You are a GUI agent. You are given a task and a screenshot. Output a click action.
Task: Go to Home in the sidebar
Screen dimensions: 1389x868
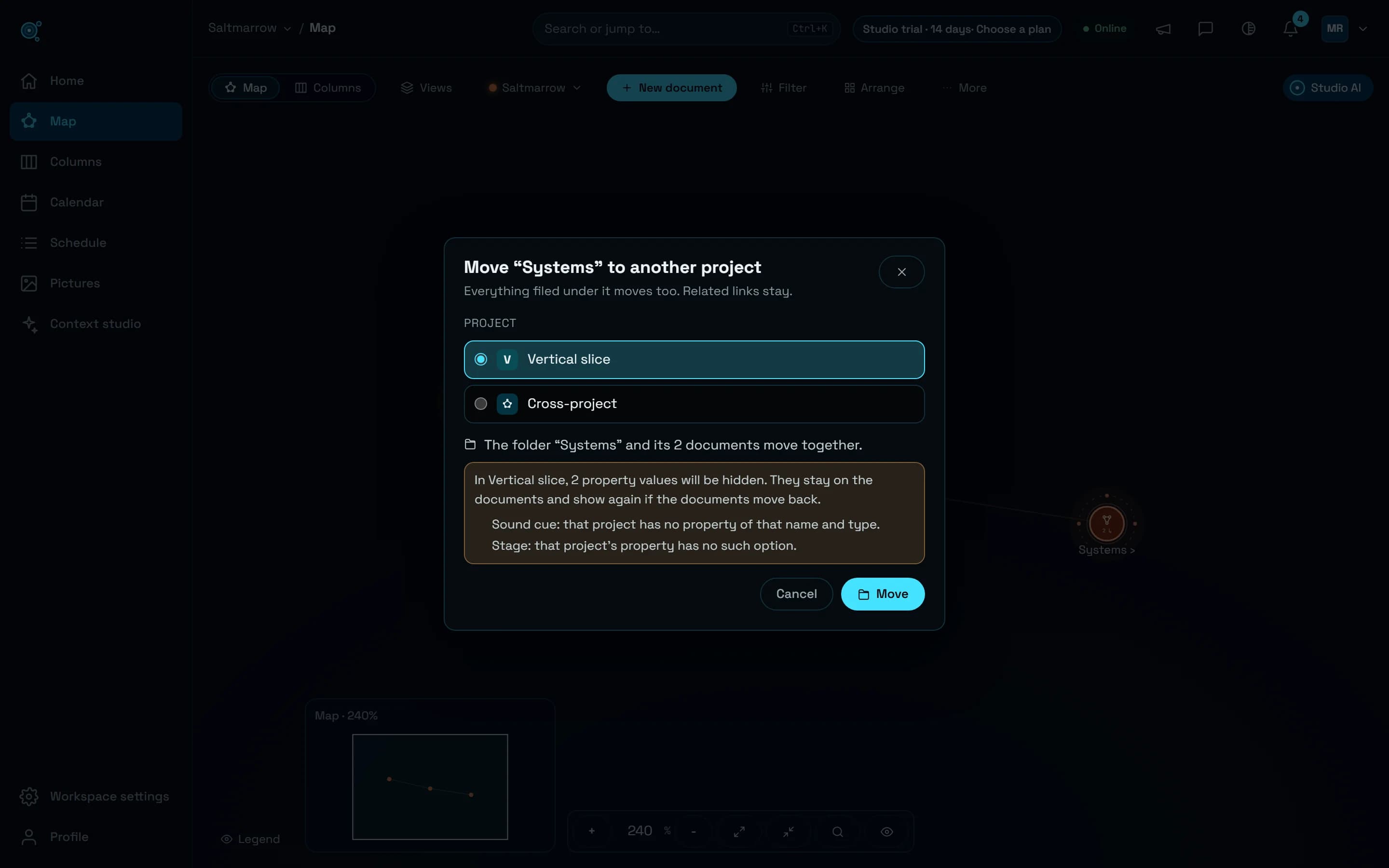95,81
